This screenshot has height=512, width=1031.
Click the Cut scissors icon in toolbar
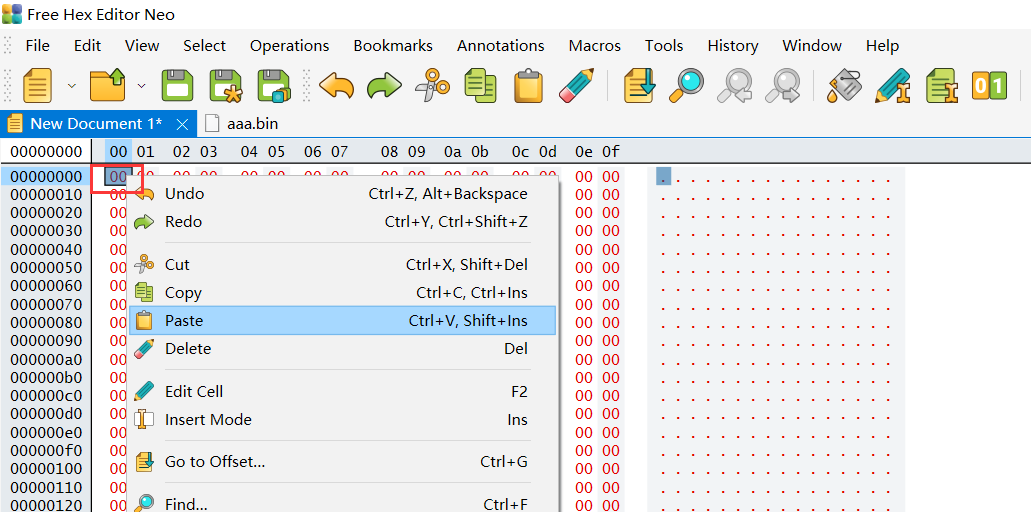point(432,85)
